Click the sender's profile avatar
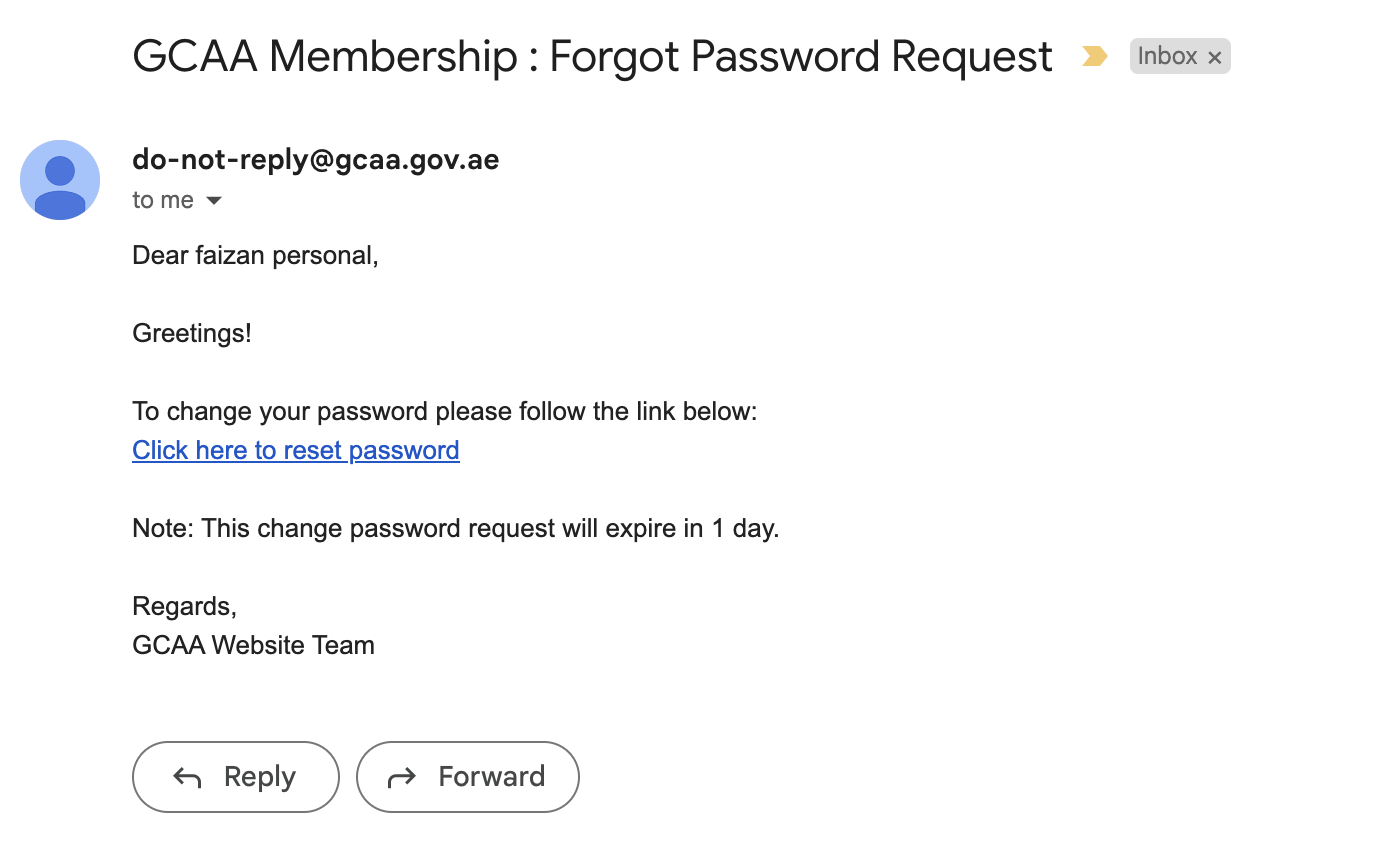The image size is (1390, 854). coord(60,180)
